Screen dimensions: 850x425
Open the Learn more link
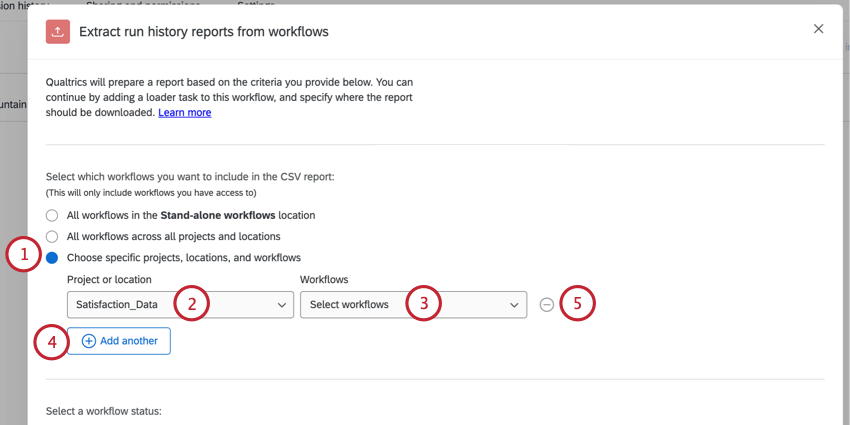184,113
